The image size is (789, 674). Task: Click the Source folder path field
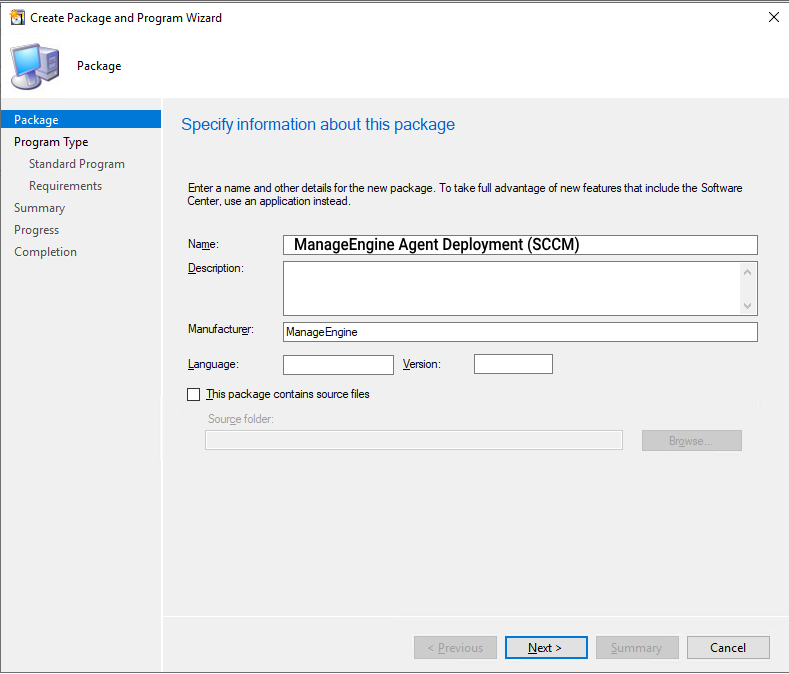click(x=414, y=440)
